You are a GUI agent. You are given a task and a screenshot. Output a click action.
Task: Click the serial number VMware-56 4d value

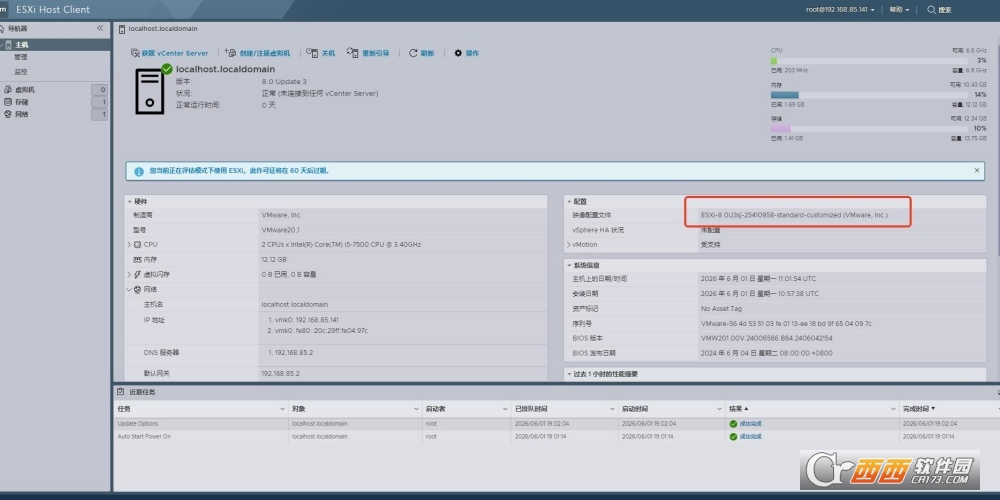pyautogui.click(x=786, y=323)
